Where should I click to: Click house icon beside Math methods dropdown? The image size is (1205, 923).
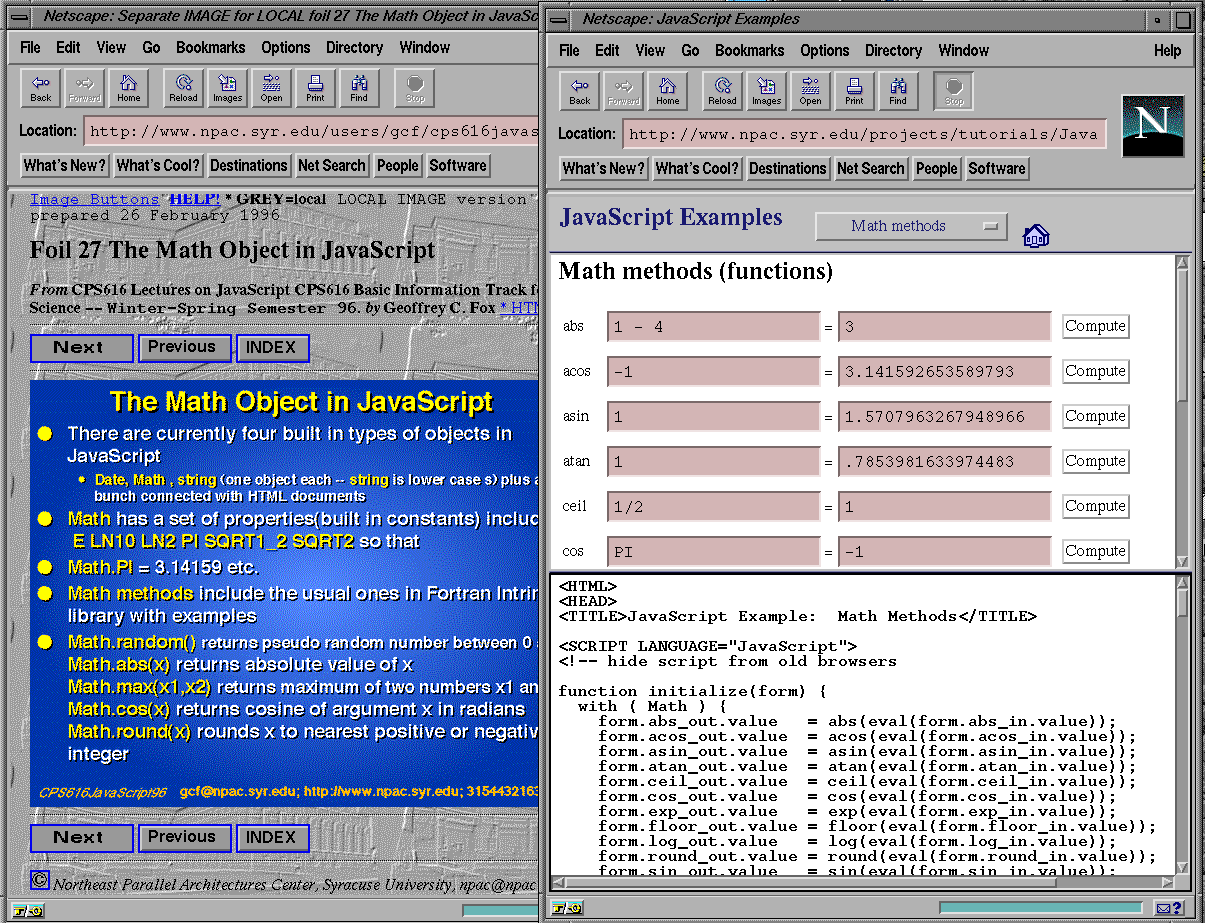pyautogui.click(x=1036, y=236)
